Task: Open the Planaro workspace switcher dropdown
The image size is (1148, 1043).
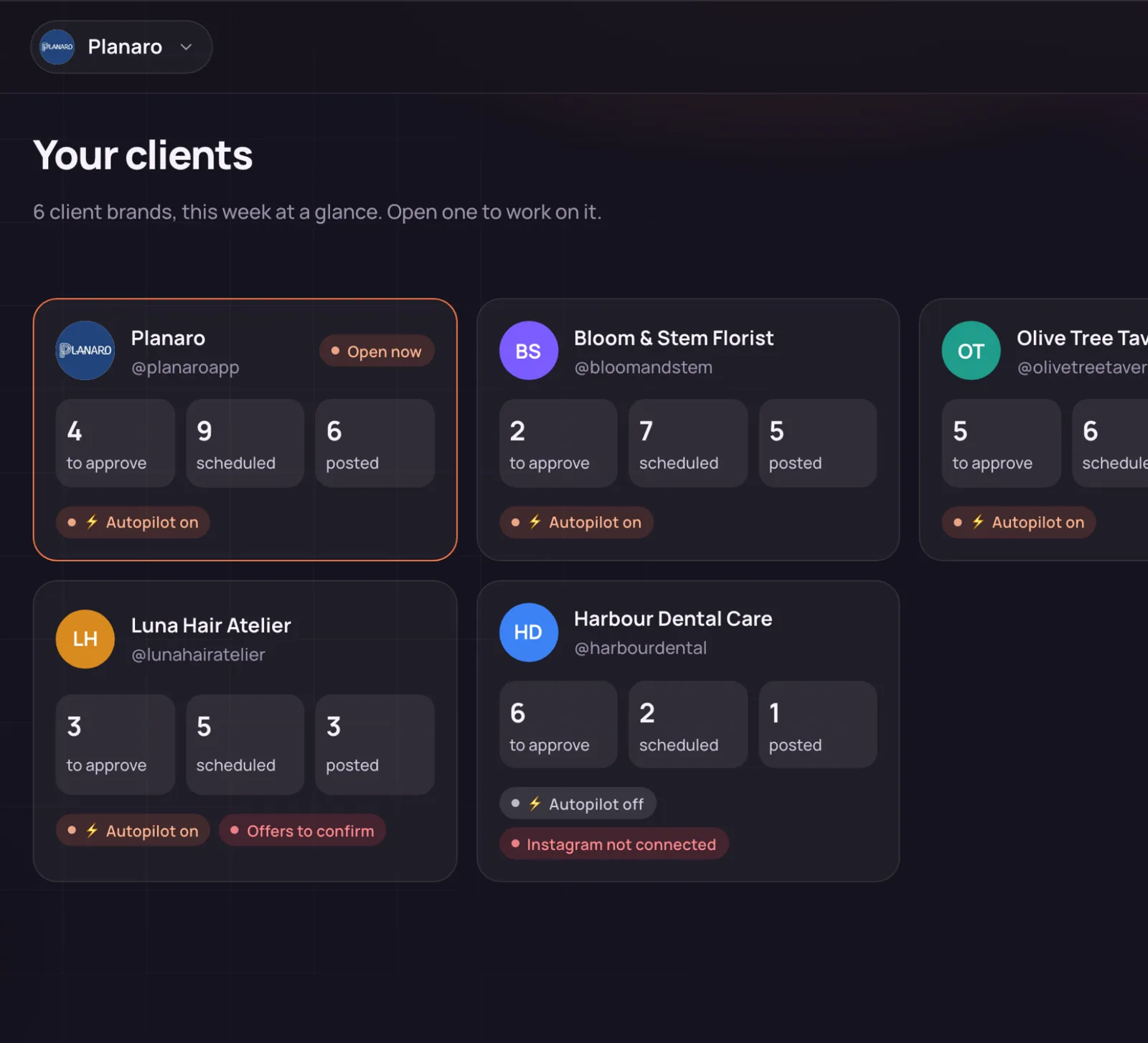Action: pos(121,47)
